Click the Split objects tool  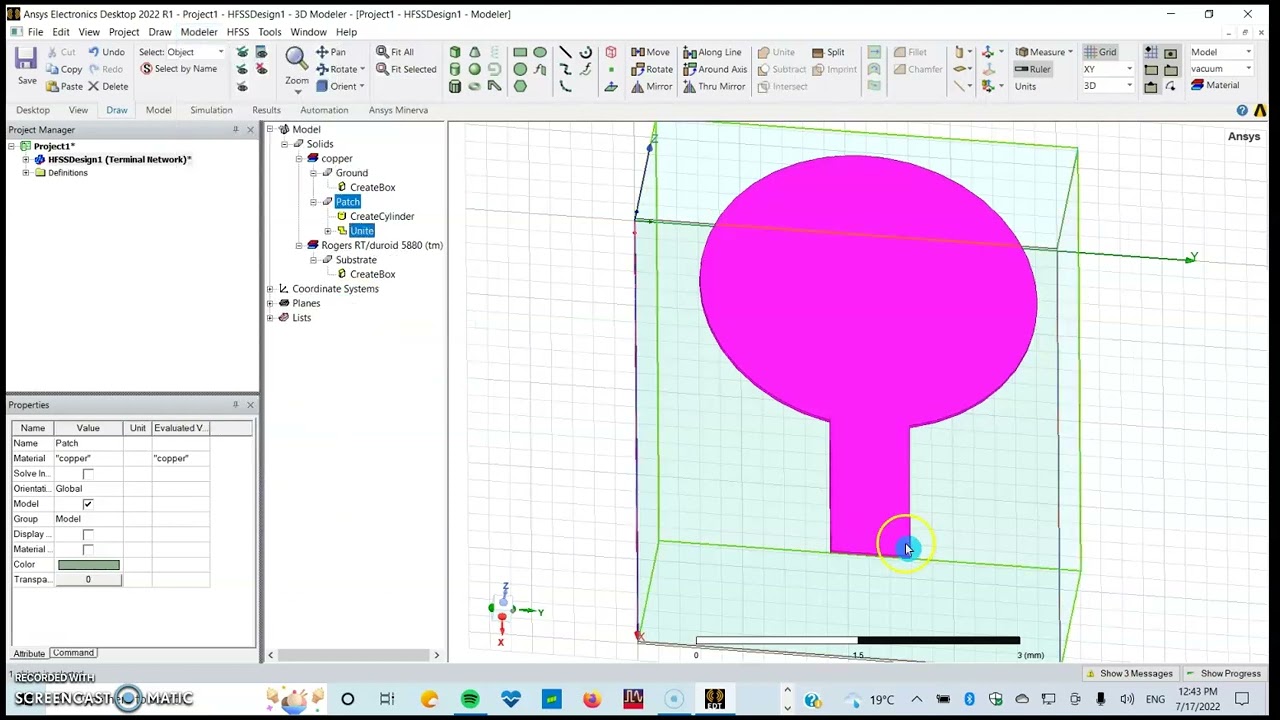coord(828,52)
